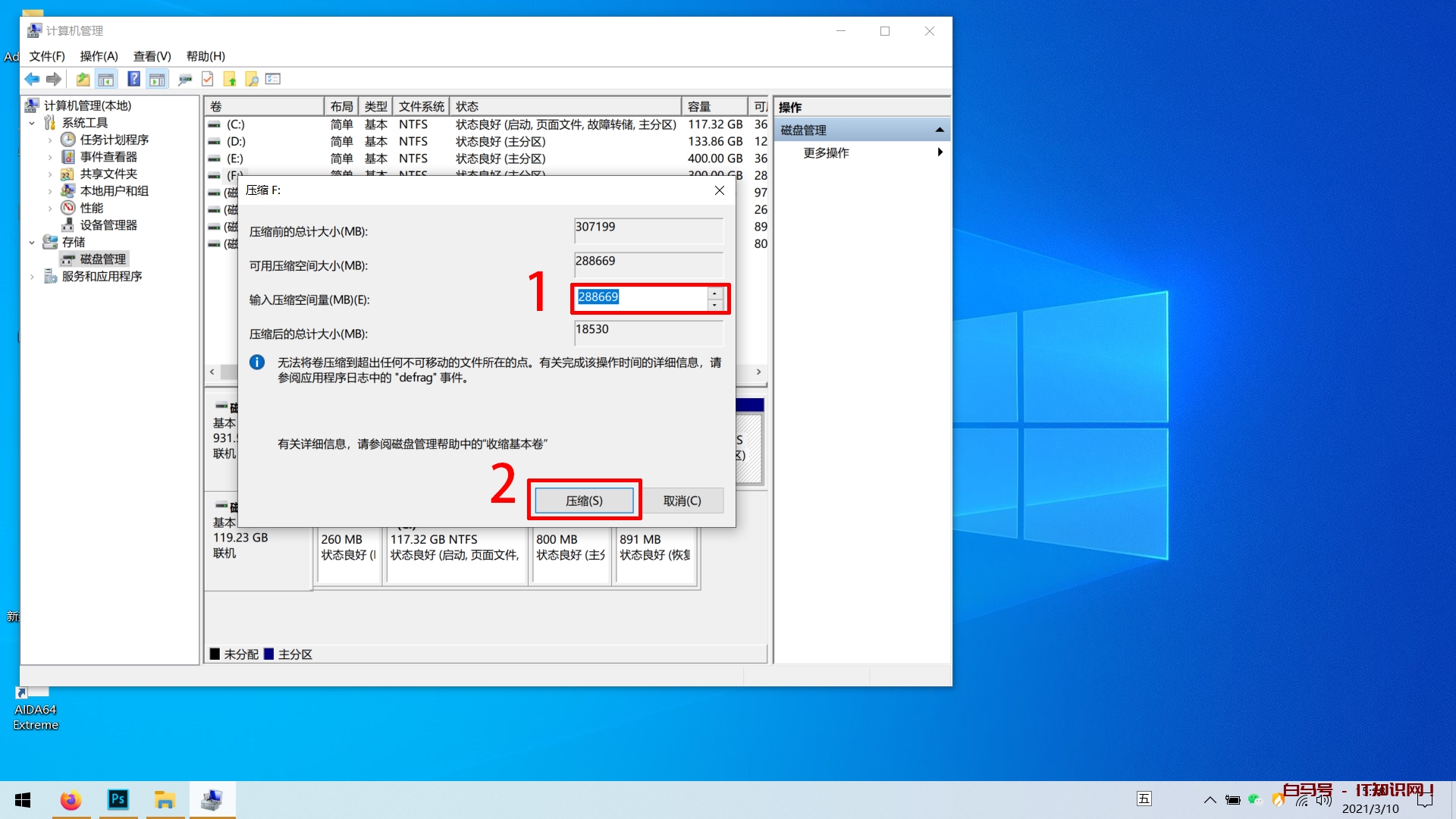Toggle the Show/Hide Action Pane icon

157,79
